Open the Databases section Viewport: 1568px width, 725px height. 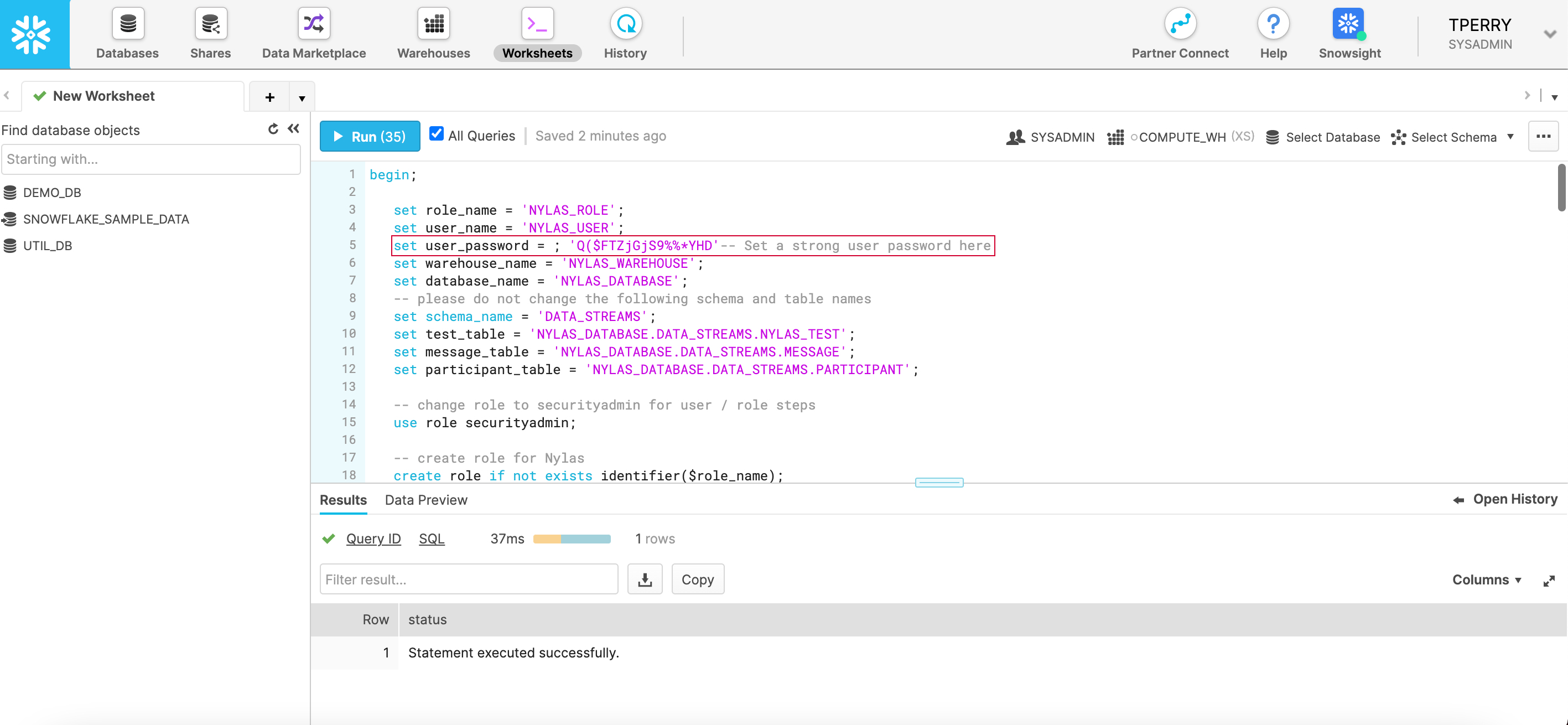[x=127, y=33]
